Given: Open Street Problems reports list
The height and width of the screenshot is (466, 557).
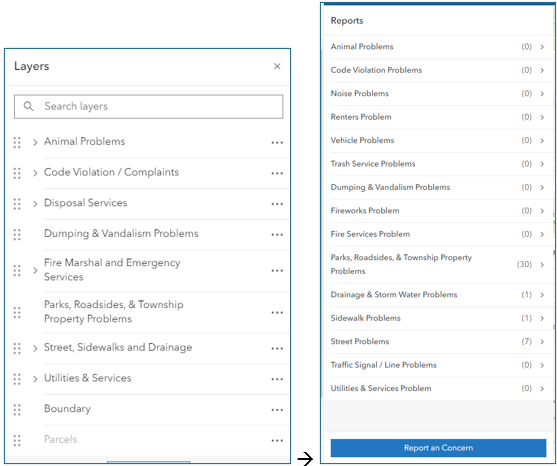Looking at the screenshot, I should [438, 342].
